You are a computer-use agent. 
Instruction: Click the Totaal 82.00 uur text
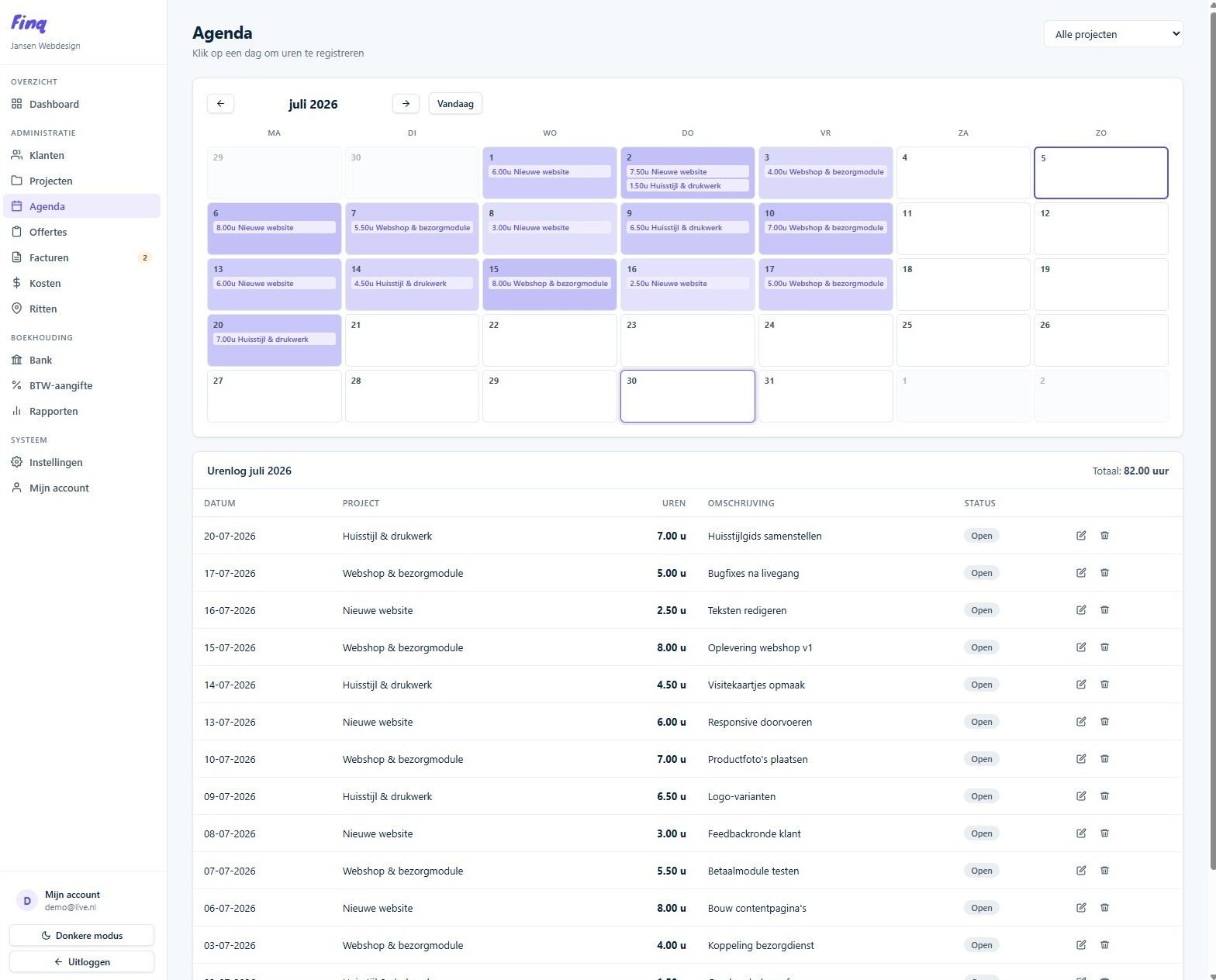(x=1130, y=471)
